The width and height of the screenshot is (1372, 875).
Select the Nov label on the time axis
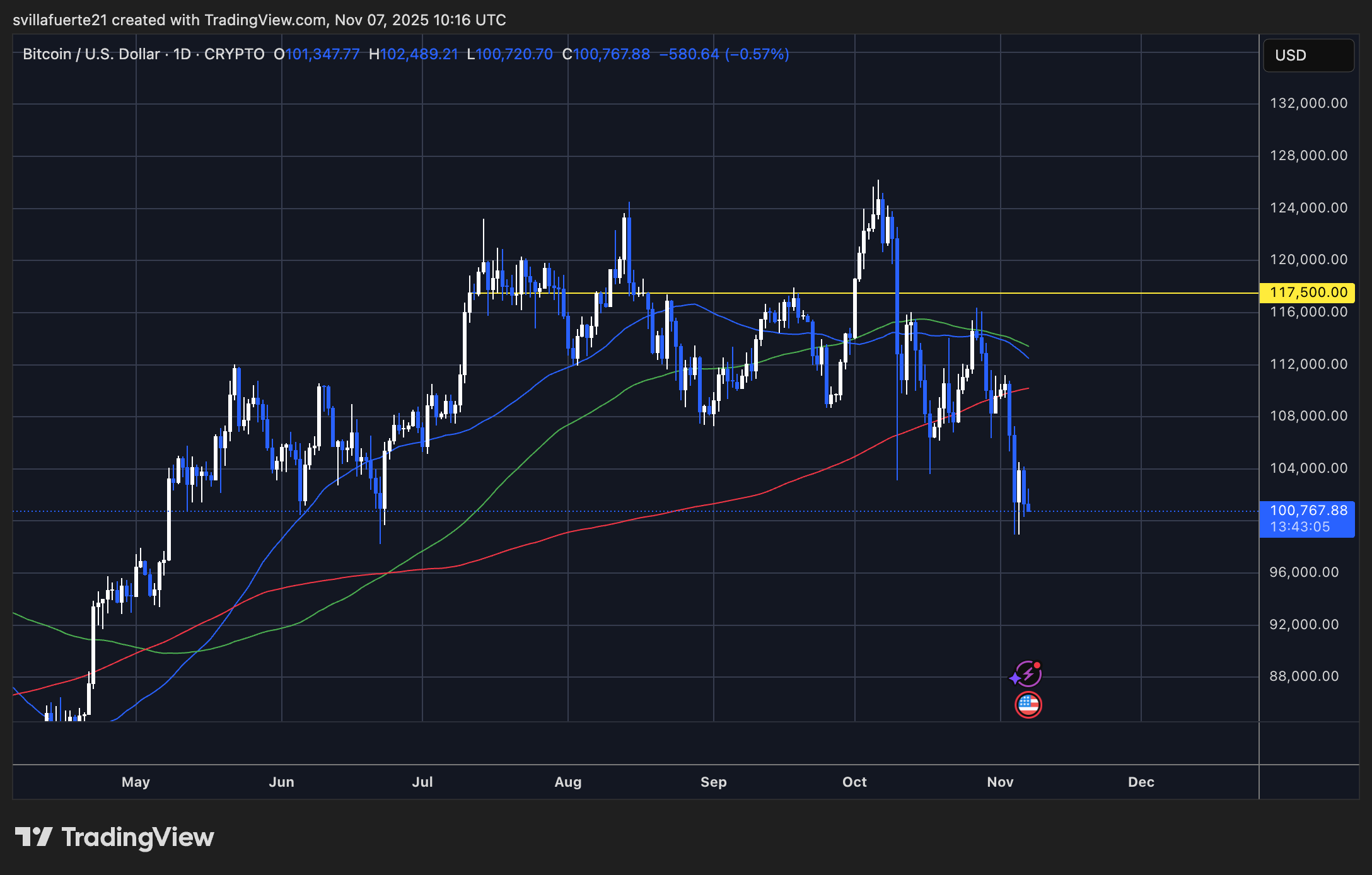pyautogui.click(x=1001, y=782)
